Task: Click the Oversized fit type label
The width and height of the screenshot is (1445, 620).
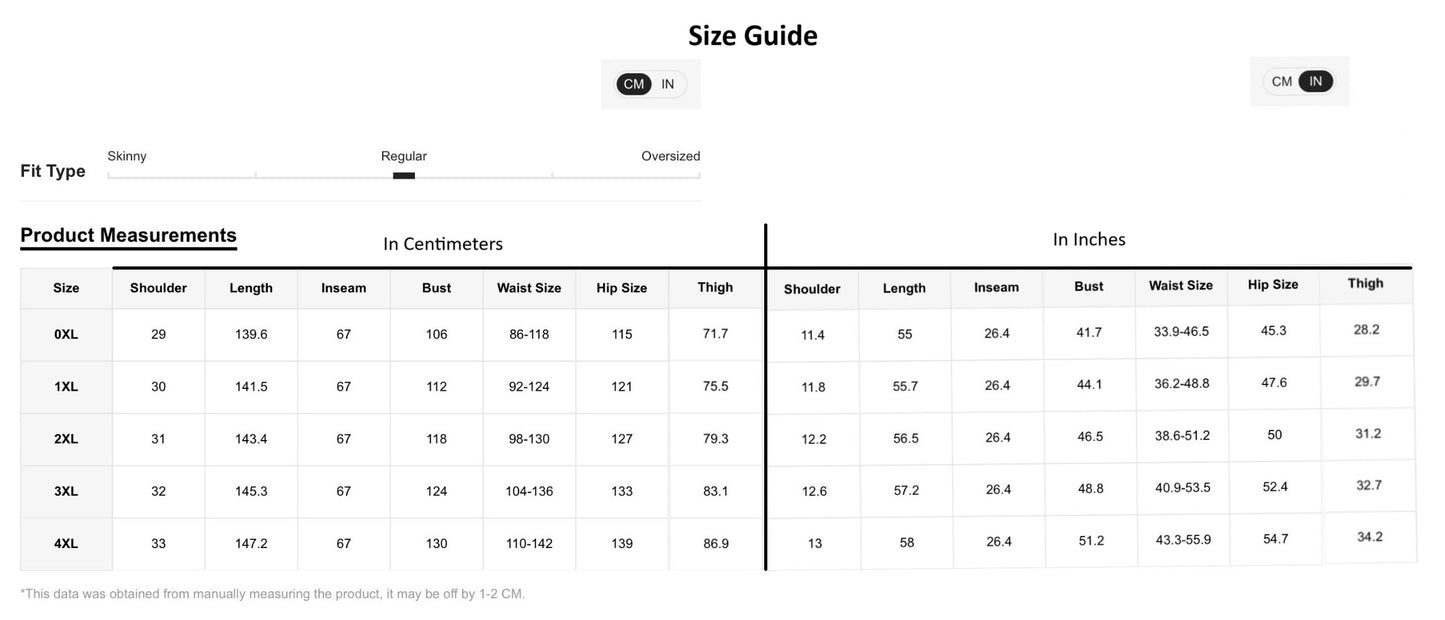Action: click(671, 155)
